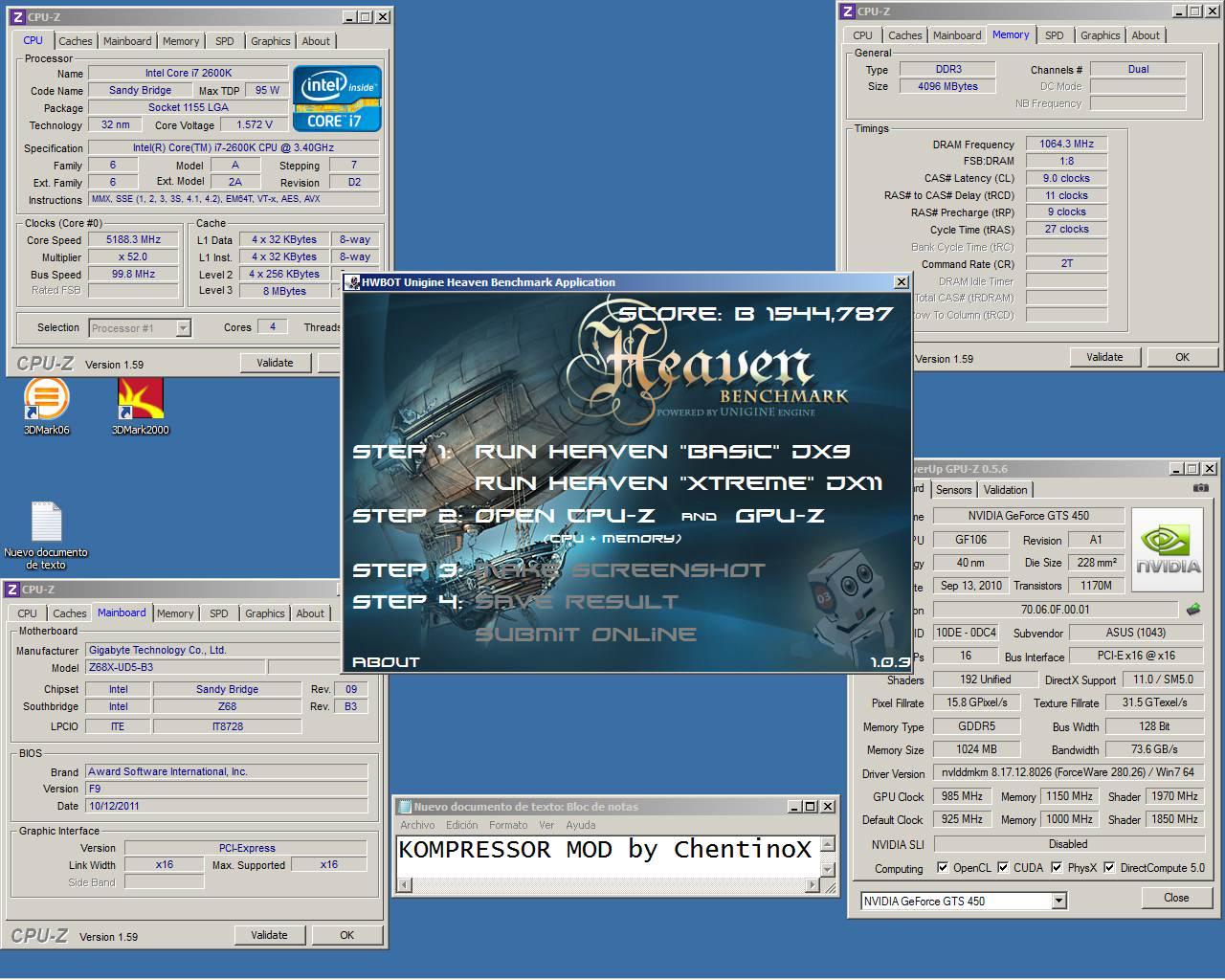Viewport: 1225px width, 980px height.
Task: Open Graphics tab in Mainboard CPU-Z window
Action: (264, 613)
